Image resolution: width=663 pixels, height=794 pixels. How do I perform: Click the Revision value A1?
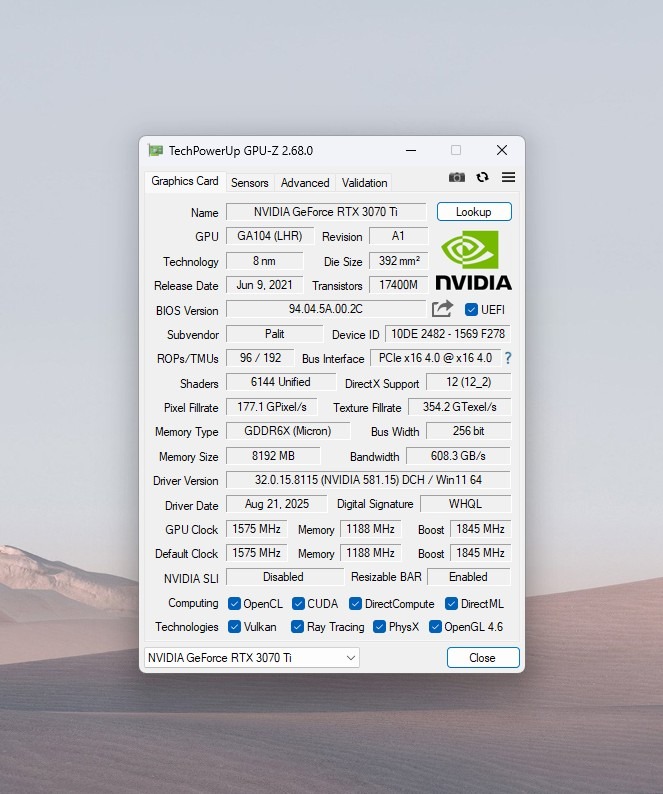(399, 236)
